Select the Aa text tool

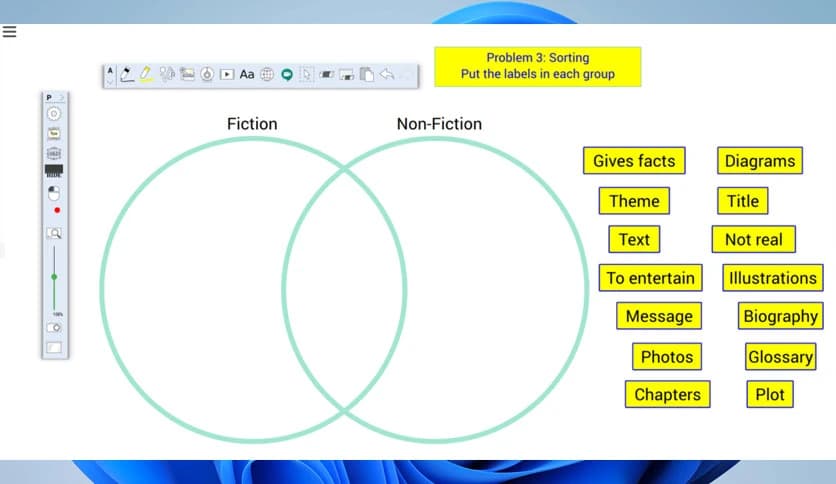246,75
